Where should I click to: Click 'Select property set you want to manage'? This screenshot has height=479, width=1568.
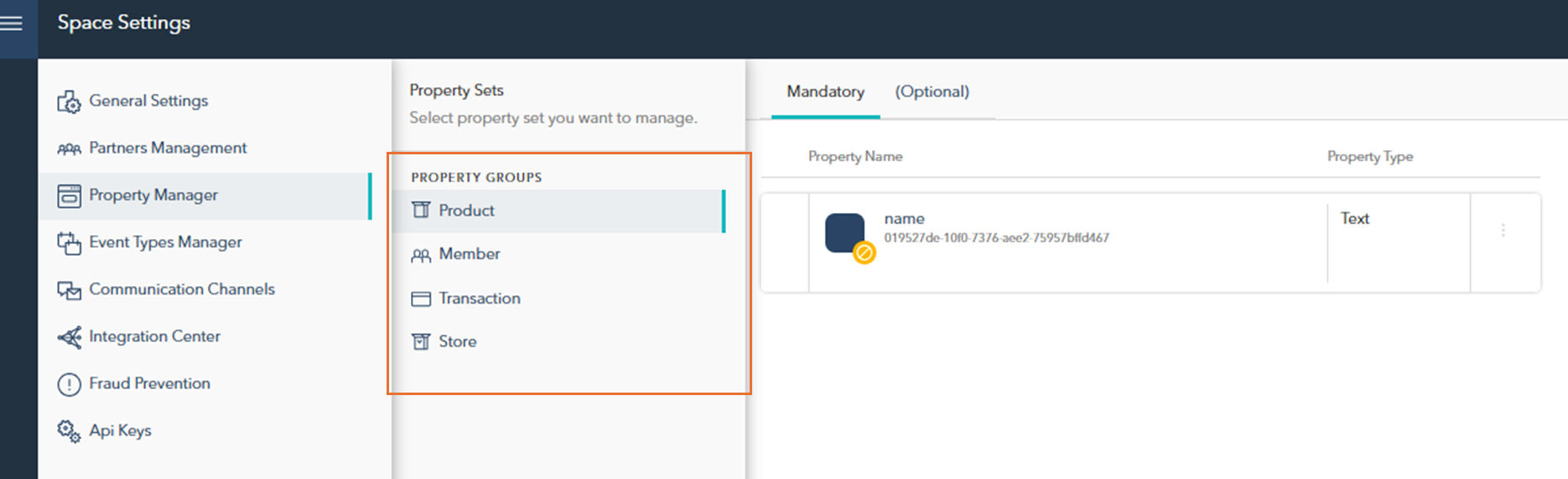pos(553,118)
